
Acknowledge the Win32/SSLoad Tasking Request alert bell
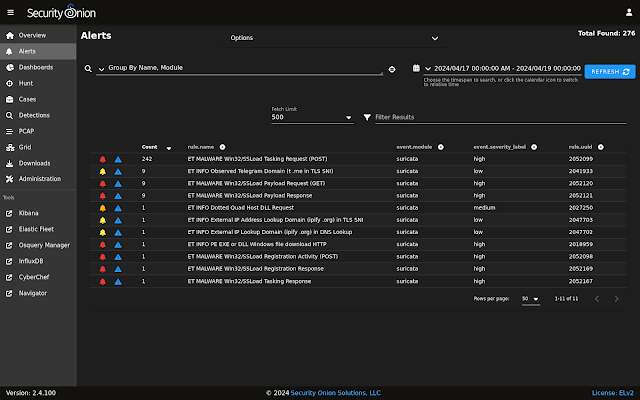click(x=103, y=159)
